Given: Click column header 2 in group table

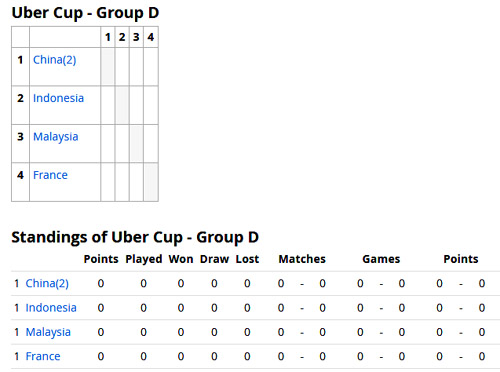Looking at the screenshot, I should [x=122, y=37].
